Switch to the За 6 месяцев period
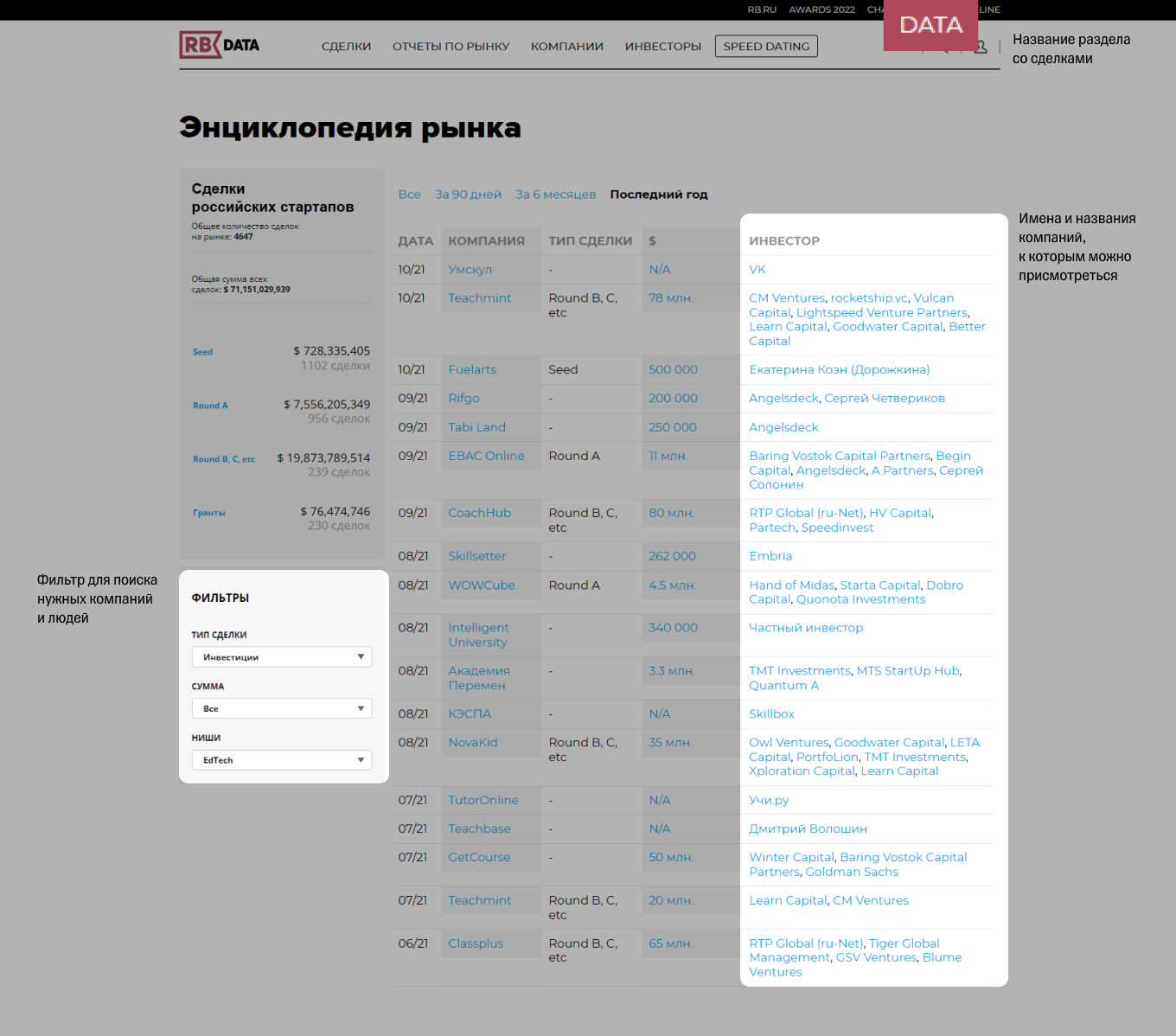This screenshot has height=1036, width=1176. click(555, 195)
